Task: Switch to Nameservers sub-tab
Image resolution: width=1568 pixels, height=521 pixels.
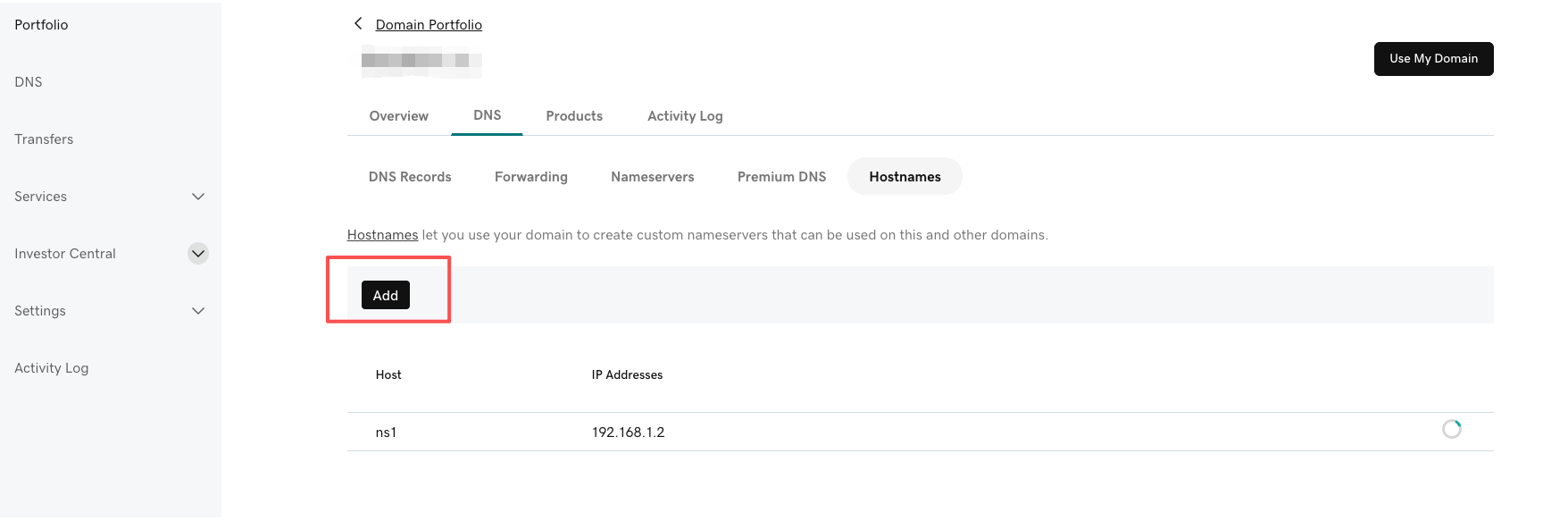Action: tap(652, 177)
